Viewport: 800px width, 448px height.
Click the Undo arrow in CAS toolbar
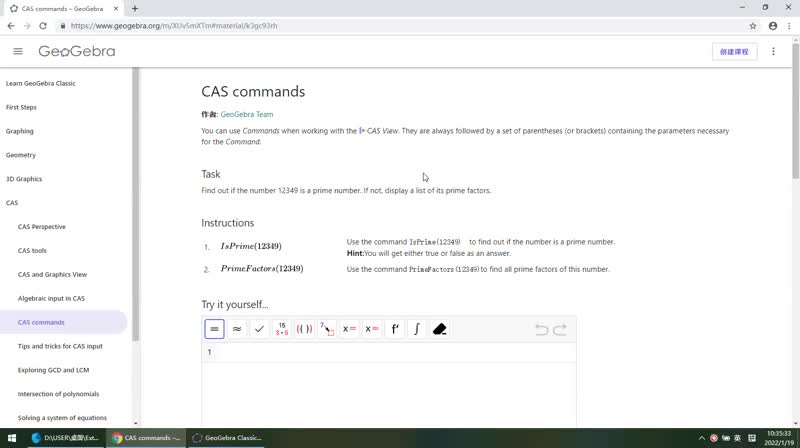click(x=541, y=330)
